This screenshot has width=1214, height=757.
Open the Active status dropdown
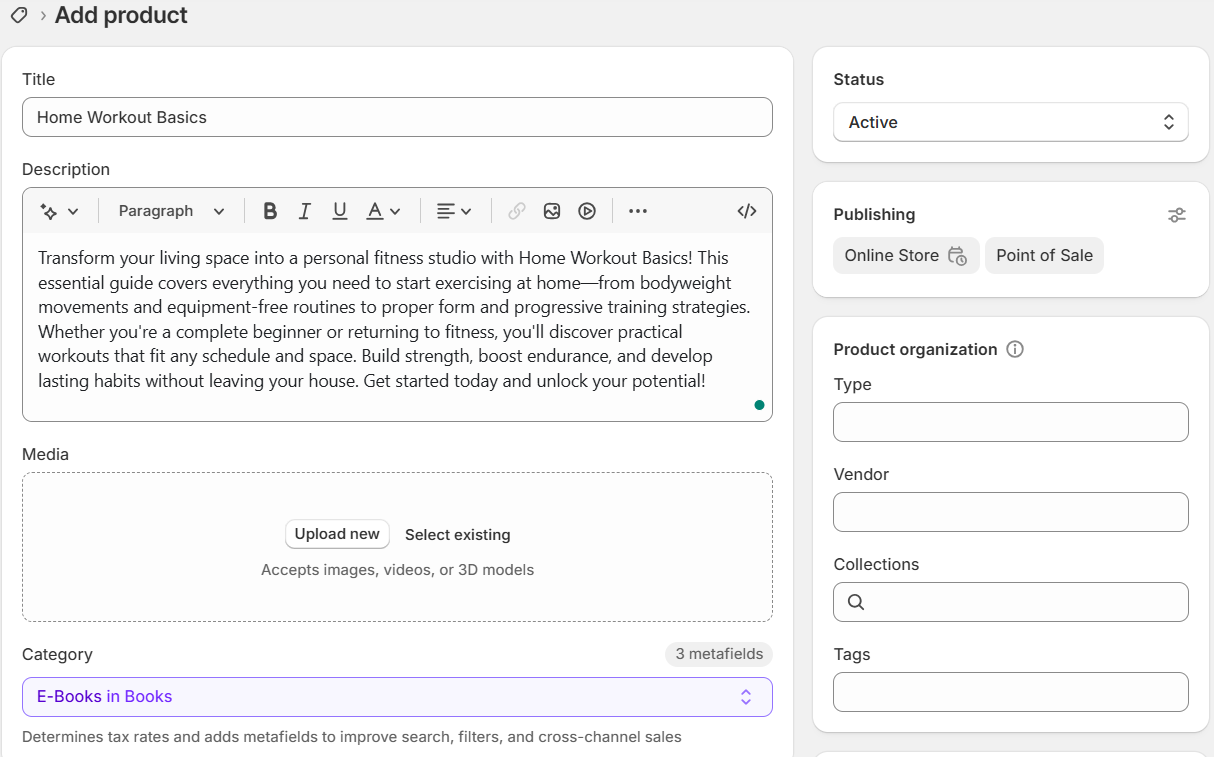pyautogui.click(x=1011, y=122)
